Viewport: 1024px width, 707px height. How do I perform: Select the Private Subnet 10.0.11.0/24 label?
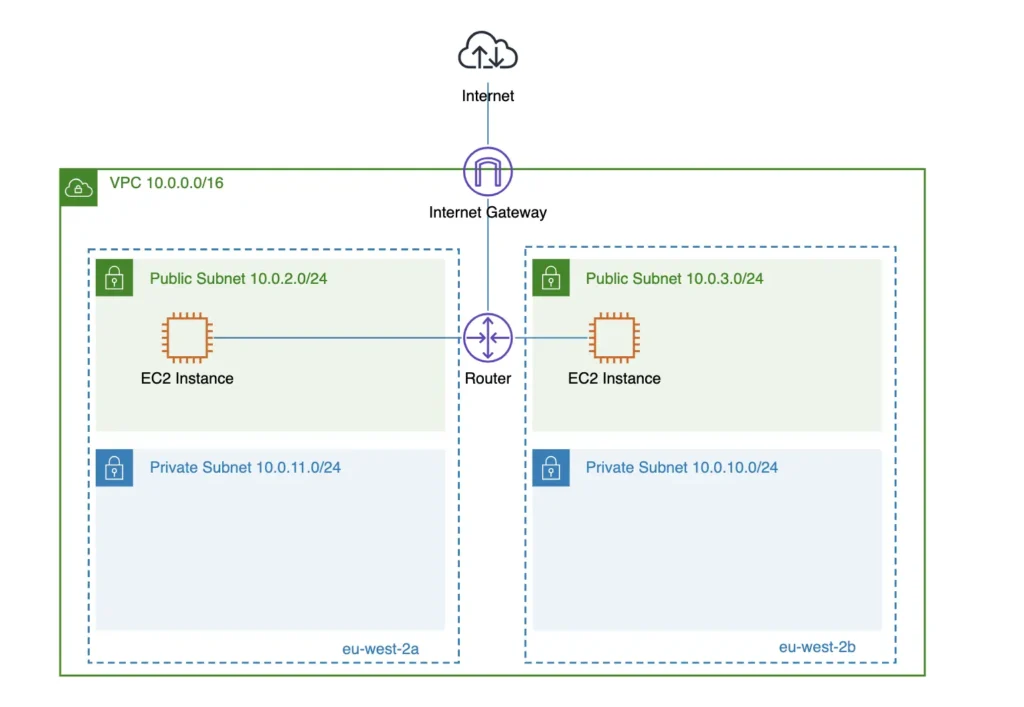point(245,467)
